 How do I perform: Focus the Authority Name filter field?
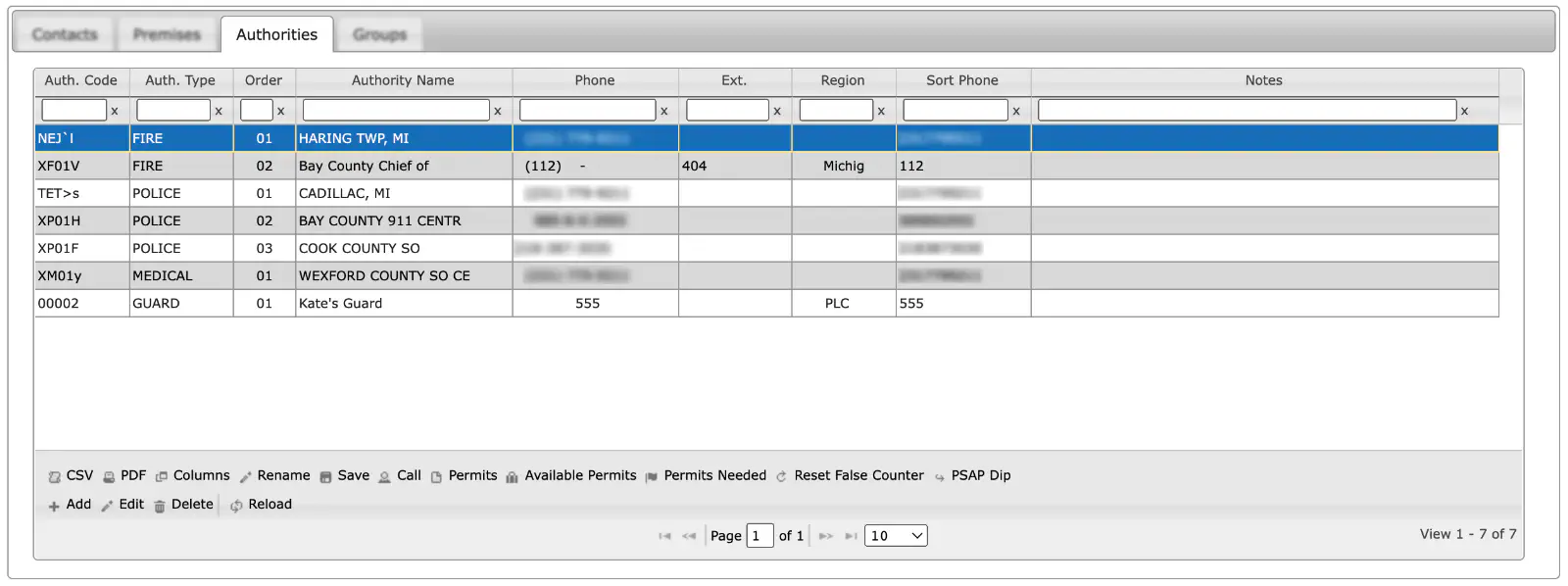point(396,110)
